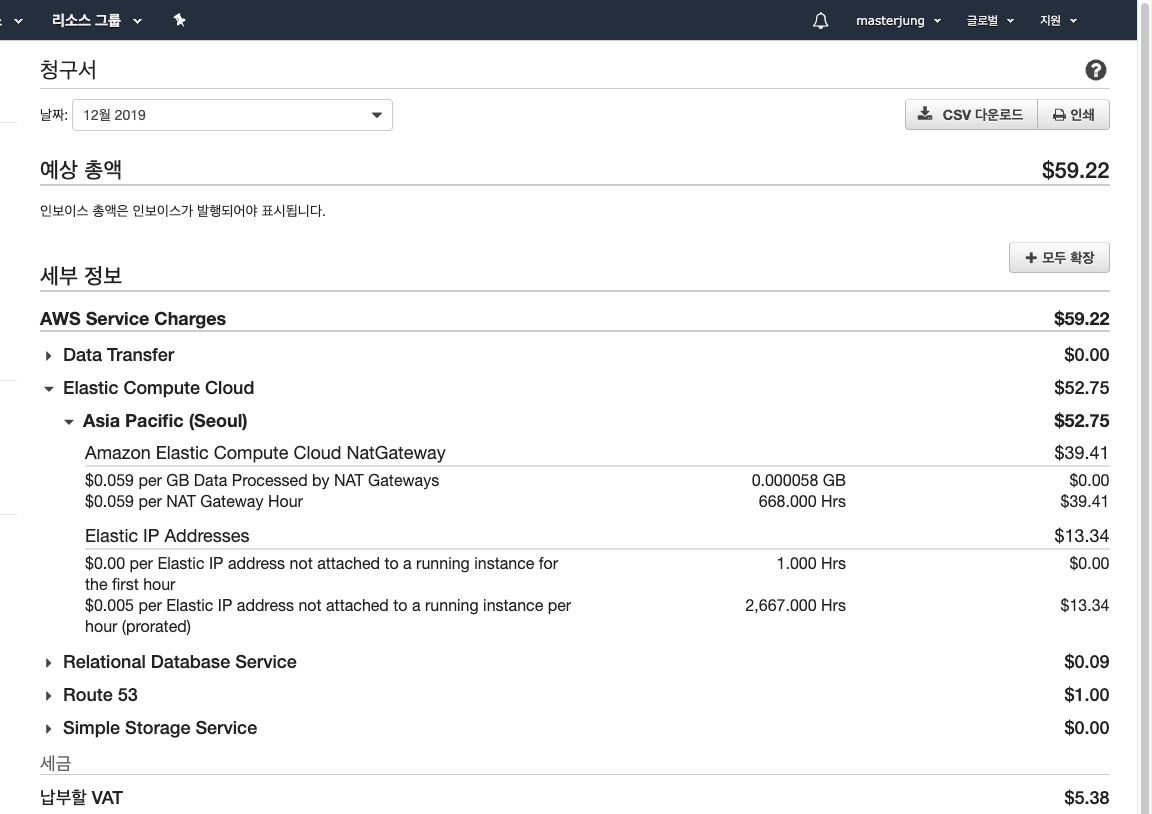Collapse the Asia Pacific (Seoul) region
Screen dimensions: 1152x814
tap(68, 422)
